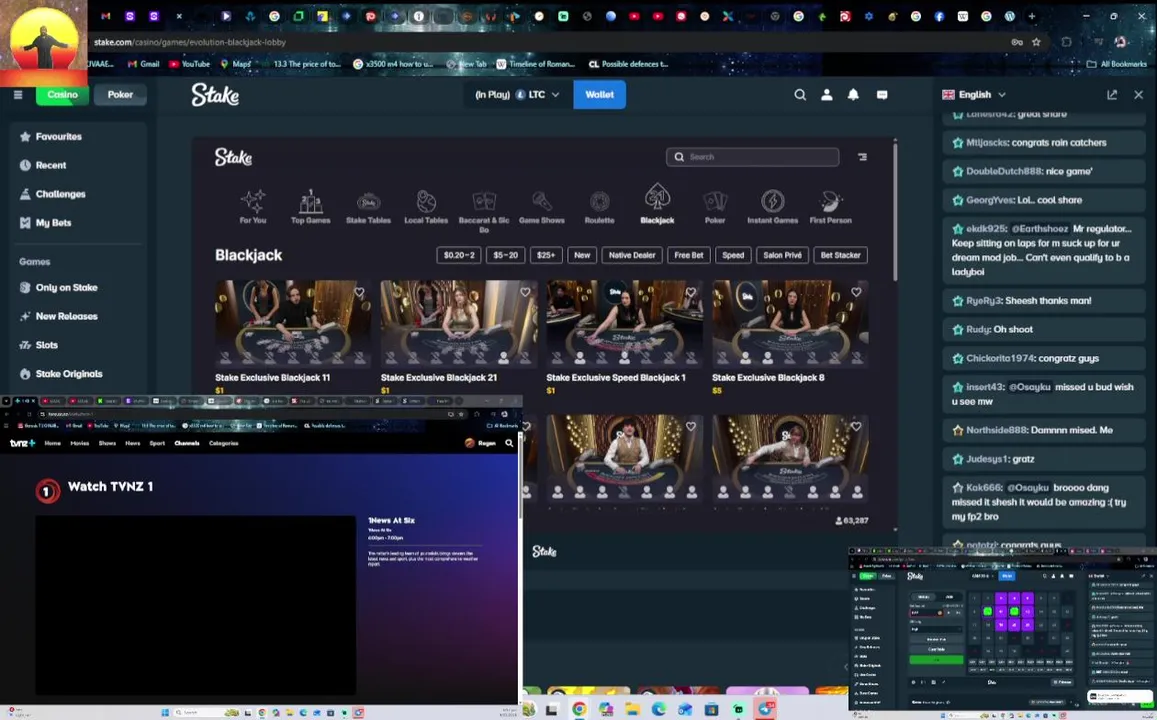The height and width of the screenshot is (720, 1157).
Task: Open the Stake hamburger menu
Action: 18,94
